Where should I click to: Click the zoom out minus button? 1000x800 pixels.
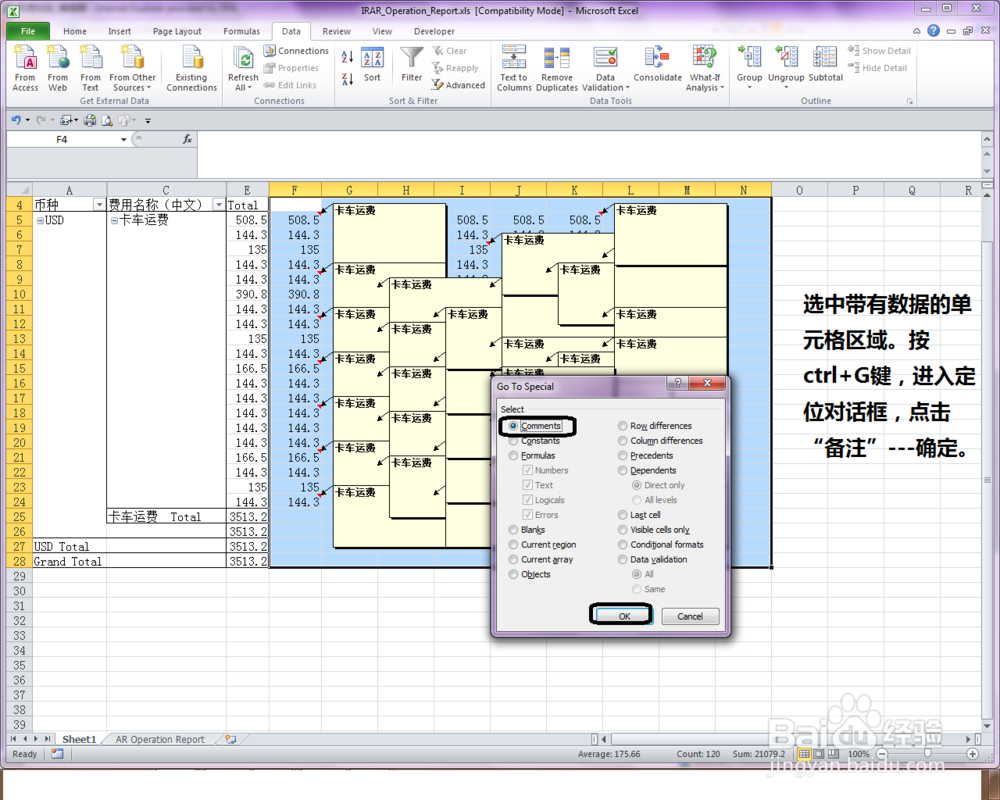(882, 754)
